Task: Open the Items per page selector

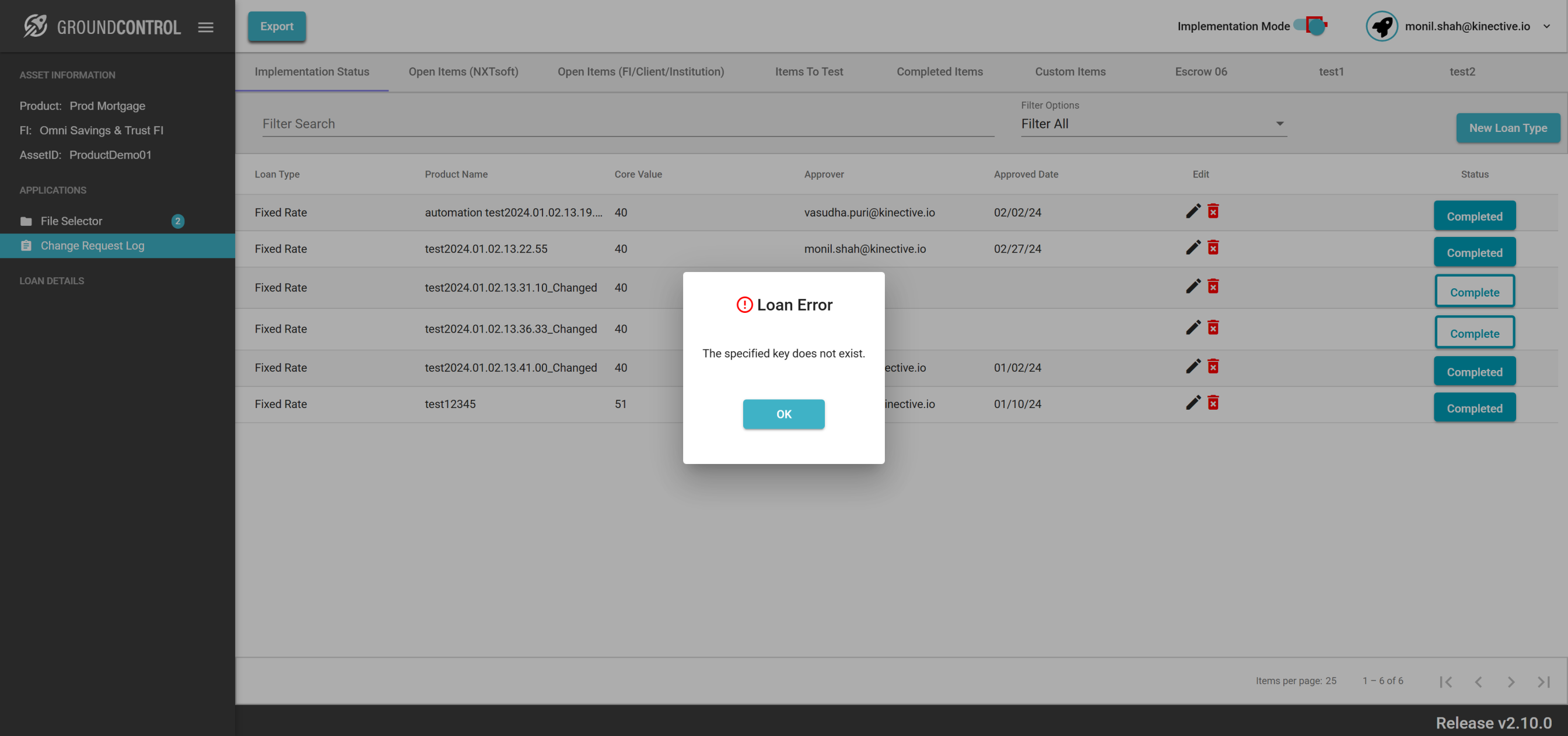Action: (x=1331, y=681)
